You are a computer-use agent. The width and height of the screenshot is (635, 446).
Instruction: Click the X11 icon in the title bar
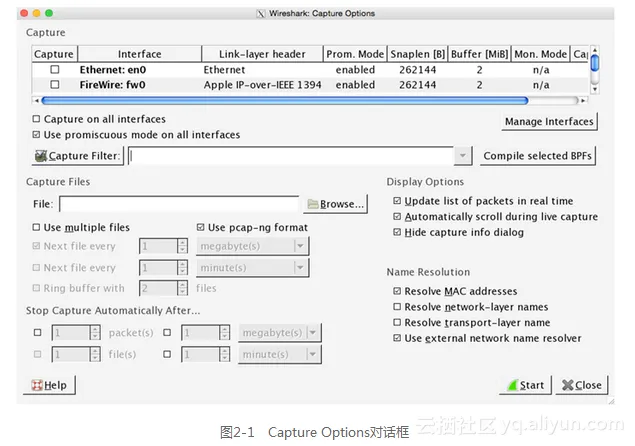click(x=261, y=13)
